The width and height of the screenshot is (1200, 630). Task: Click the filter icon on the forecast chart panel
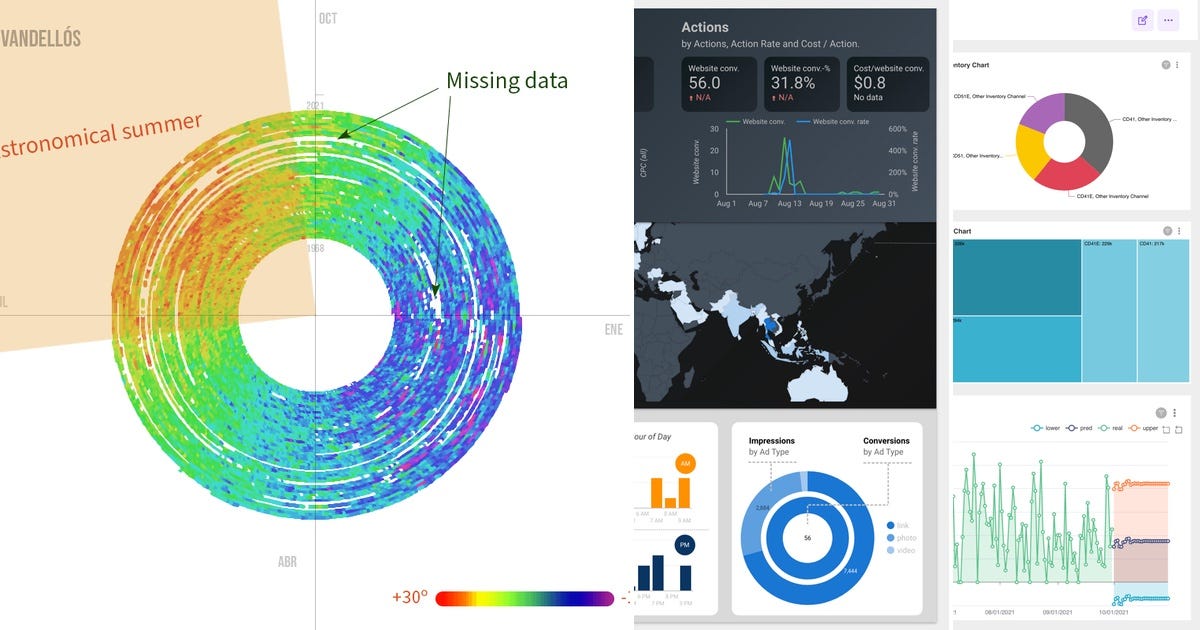pos(1161,412)
